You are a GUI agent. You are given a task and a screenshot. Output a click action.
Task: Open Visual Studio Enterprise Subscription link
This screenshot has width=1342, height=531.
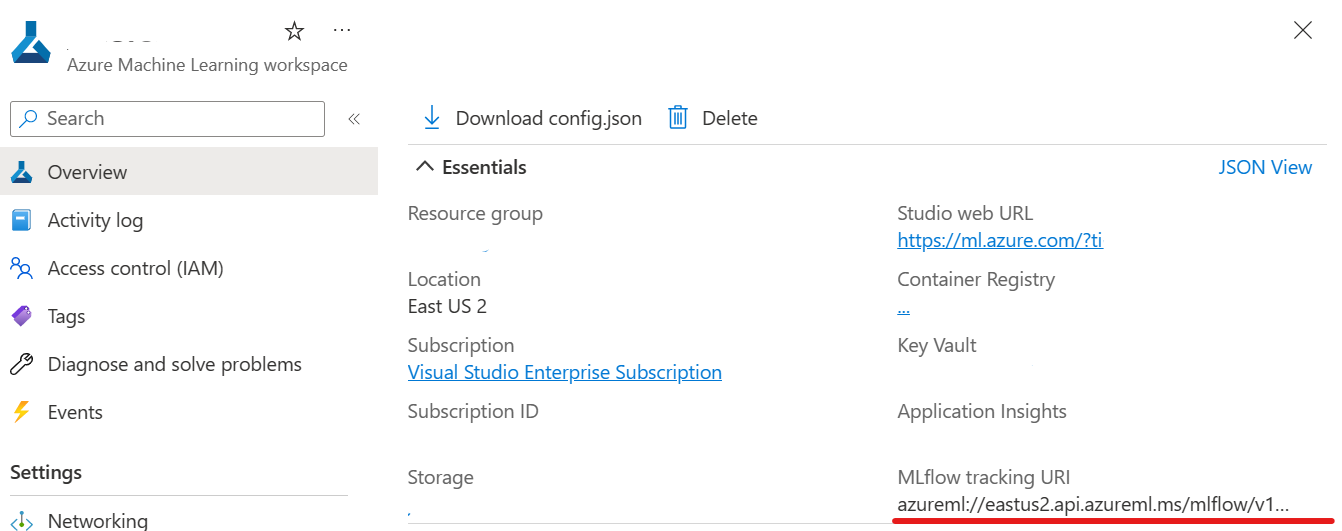[564, 372]
